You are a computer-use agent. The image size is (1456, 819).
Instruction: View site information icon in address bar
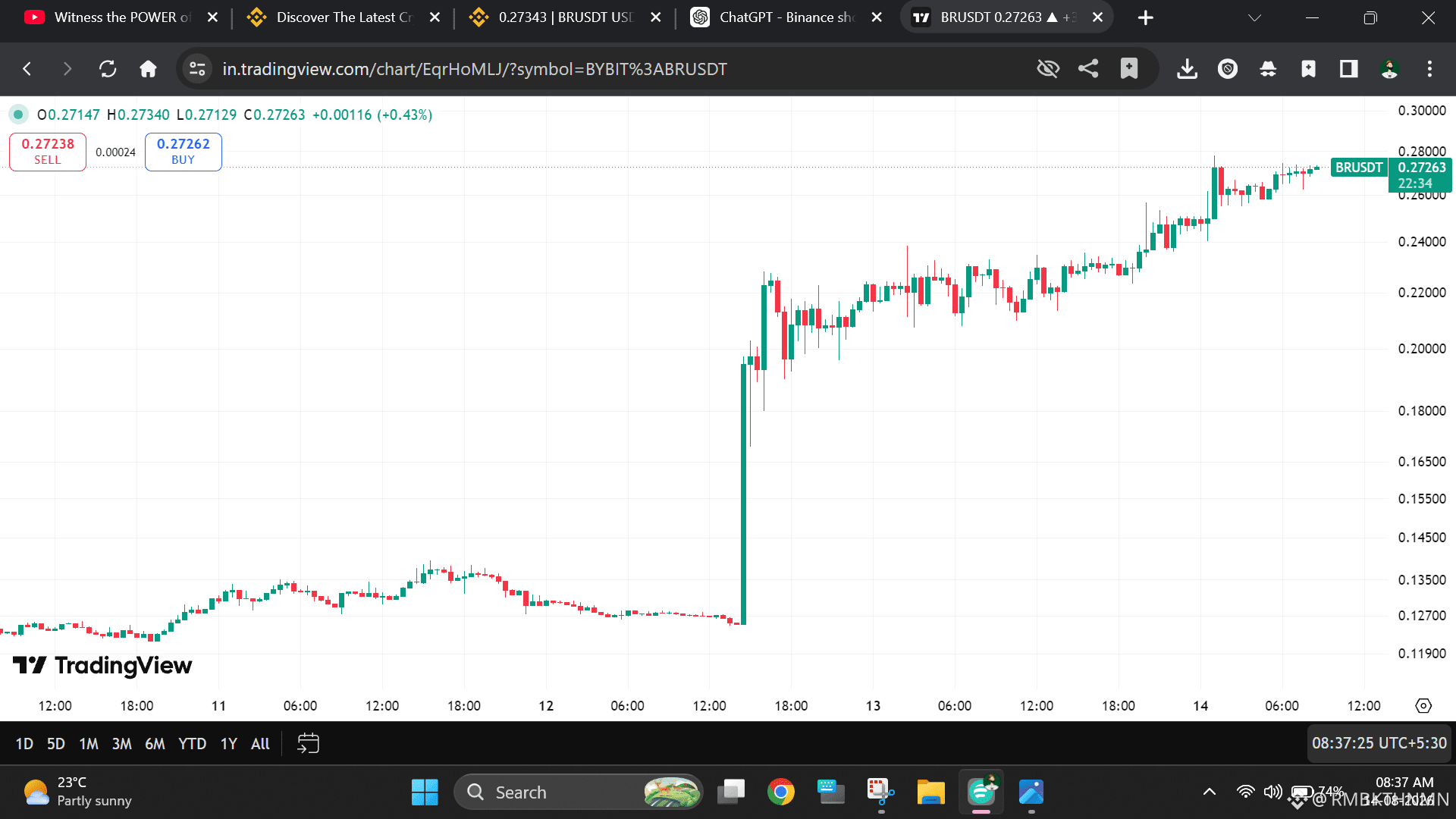[x=197, y=69]
